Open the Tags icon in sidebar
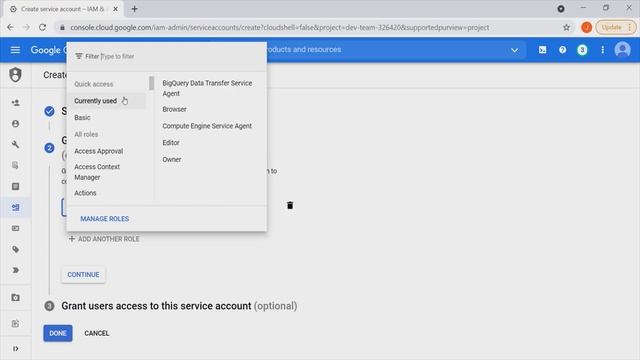 [x=16, y=249]
